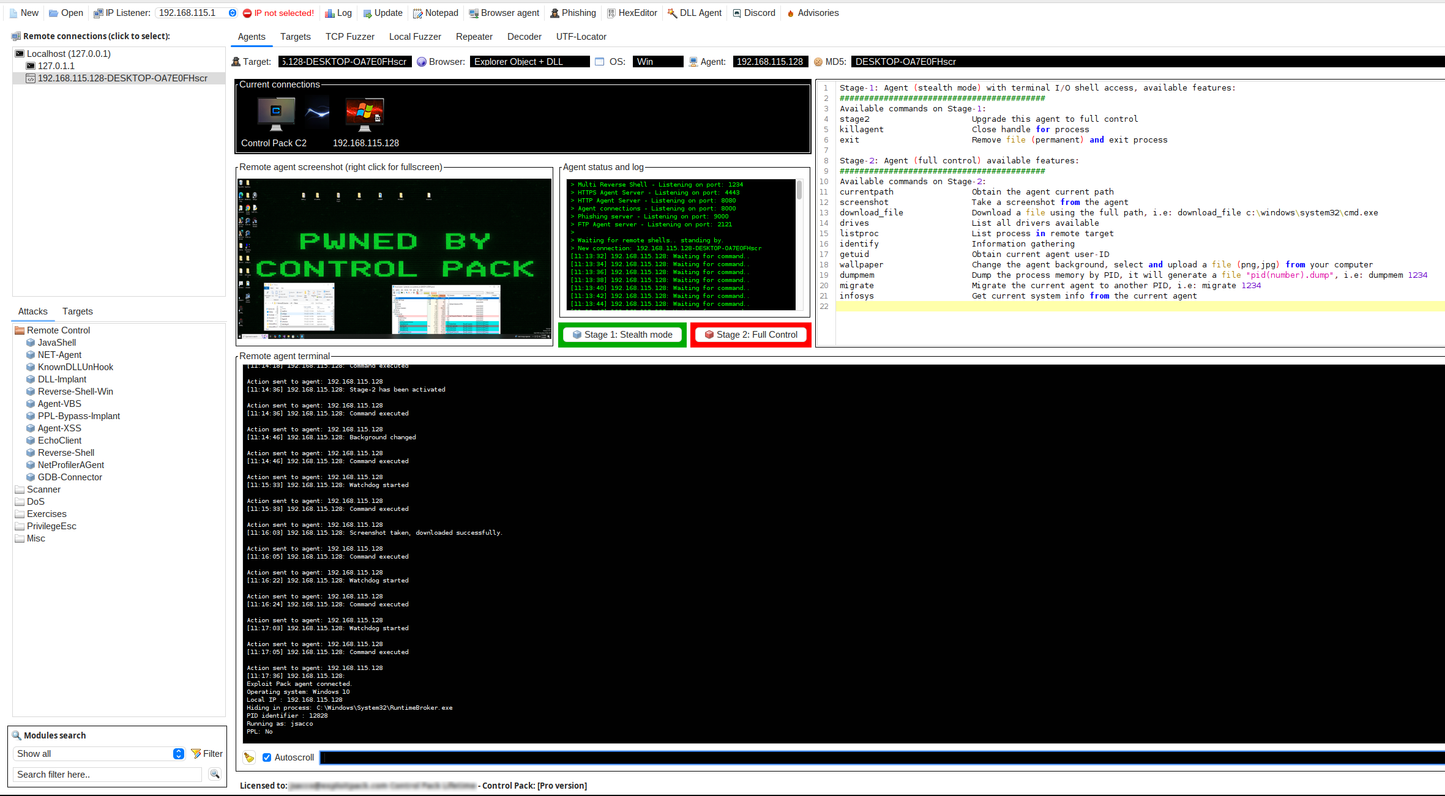This screenshot has height=796, width=1445.
Task: Switch to the TCP Fuzzer tab
Action: pyautogui.click(x=349, y=37)
